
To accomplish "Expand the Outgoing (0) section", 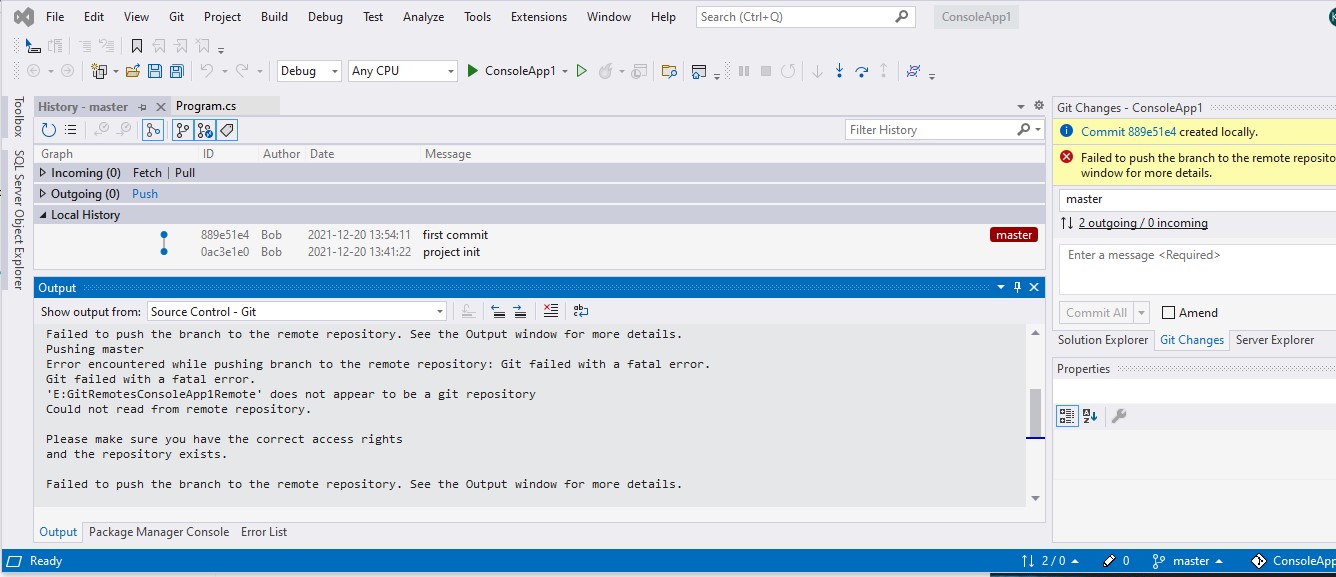I will point(43,194).
